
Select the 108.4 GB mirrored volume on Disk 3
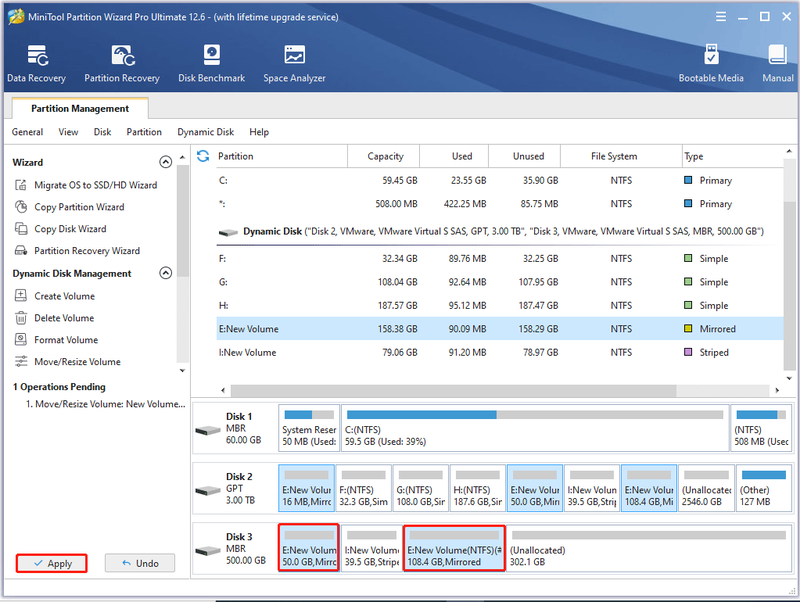pos(454,548)
